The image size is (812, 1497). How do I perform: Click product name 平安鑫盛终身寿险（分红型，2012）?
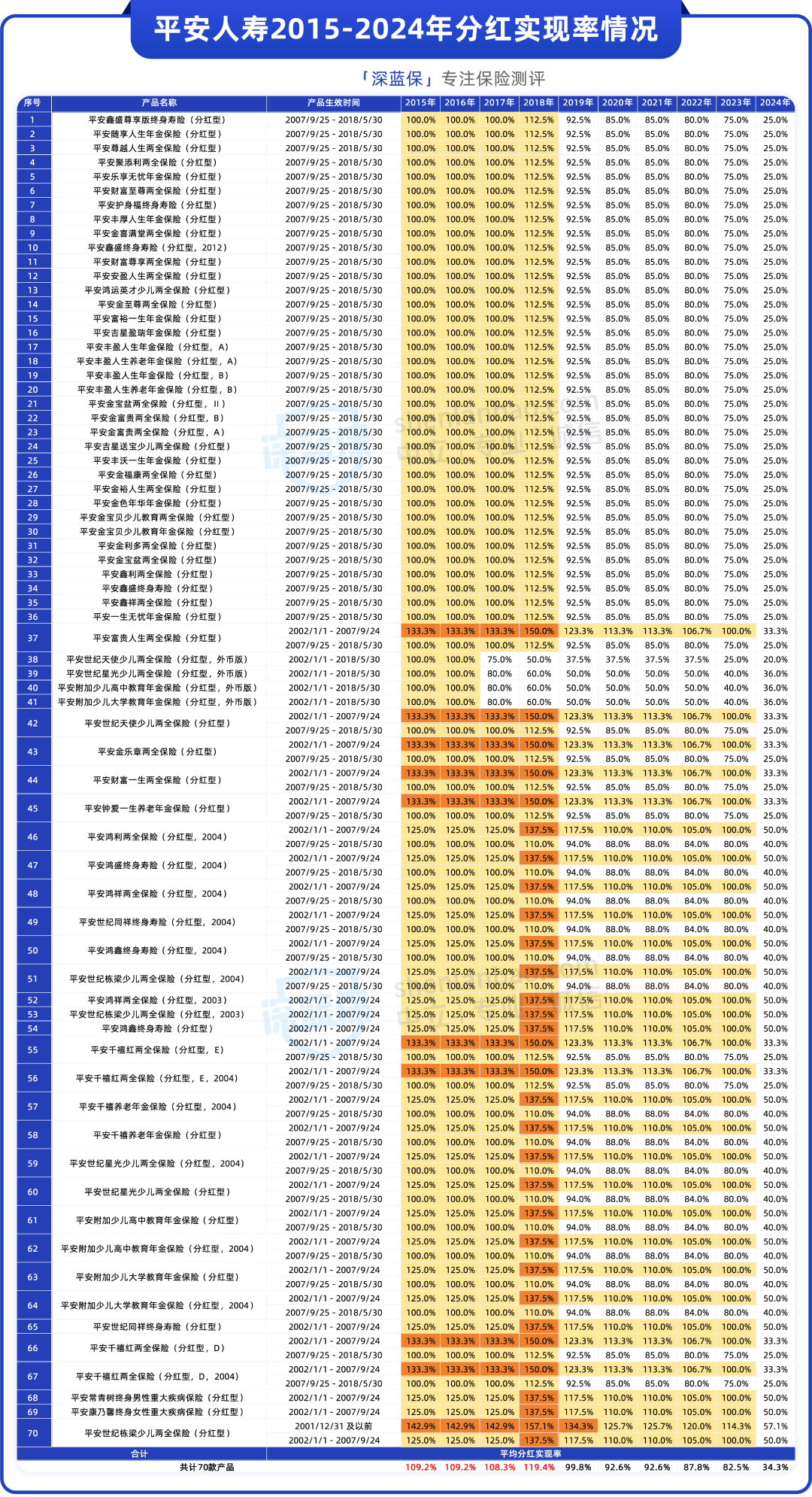[158, 247]
